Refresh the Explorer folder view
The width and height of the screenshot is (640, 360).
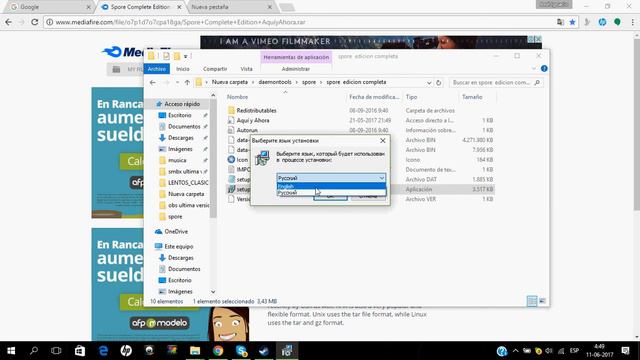(438, 82)
